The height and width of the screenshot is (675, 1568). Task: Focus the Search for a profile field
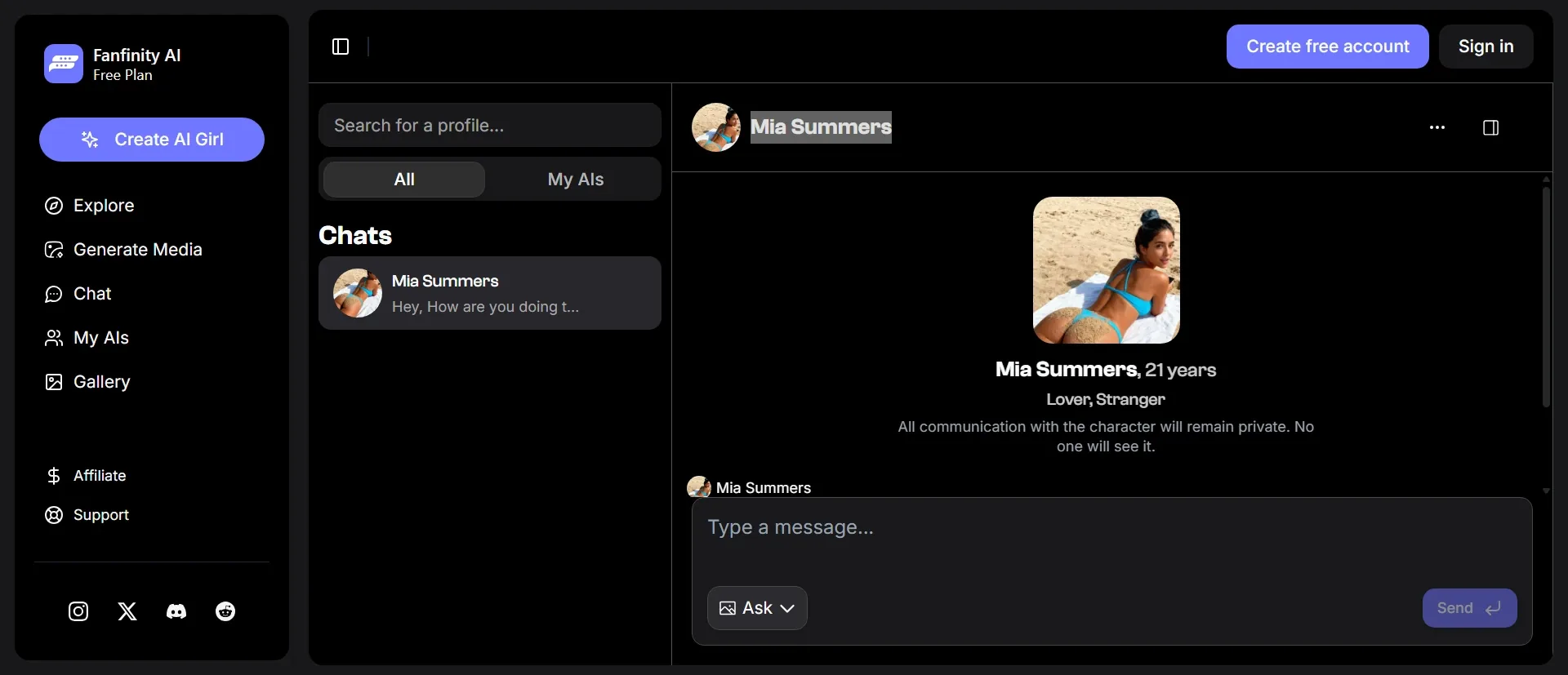click(x=490, y=125)
